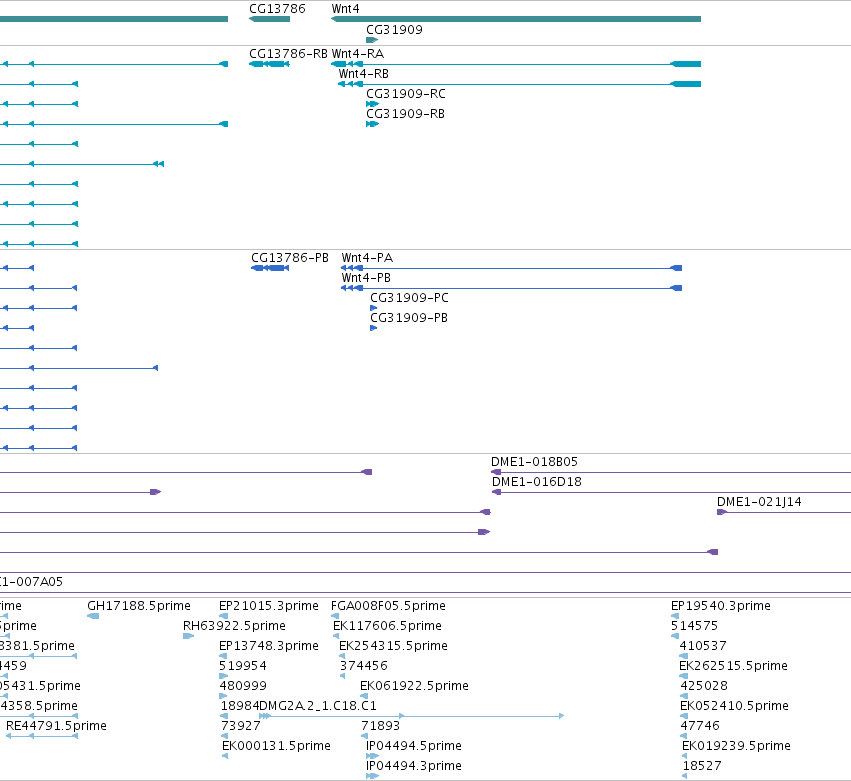Image resolution: width=851 pixels, height=781 pixels.
Task: Select the 374456 feature label
Action: [x=364, y=666]
